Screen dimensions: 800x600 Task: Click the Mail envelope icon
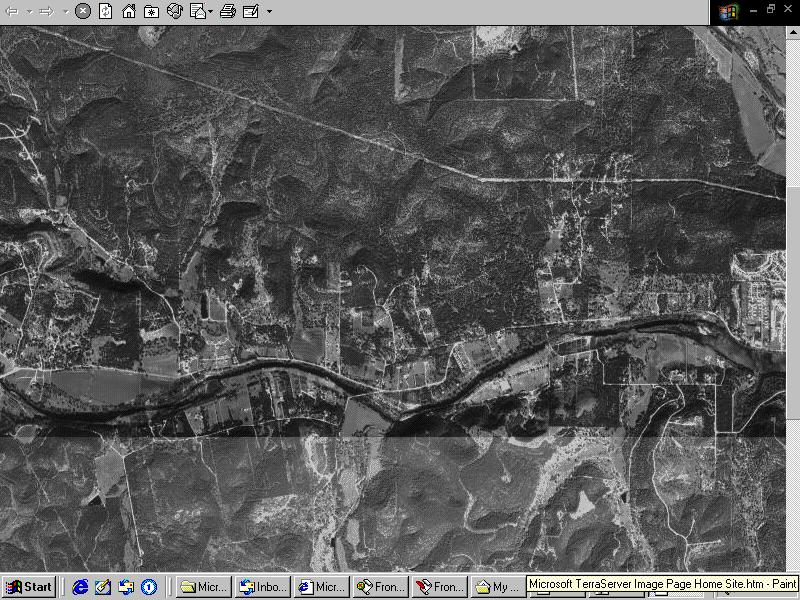(197, 12)
